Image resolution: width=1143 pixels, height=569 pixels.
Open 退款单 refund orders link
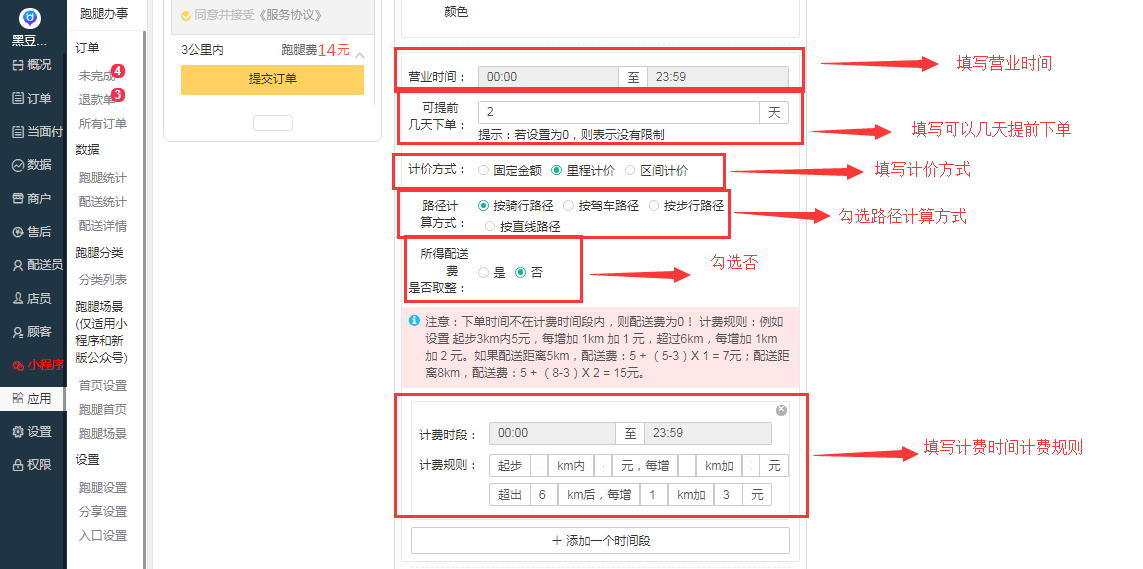[x=96, y=100]
